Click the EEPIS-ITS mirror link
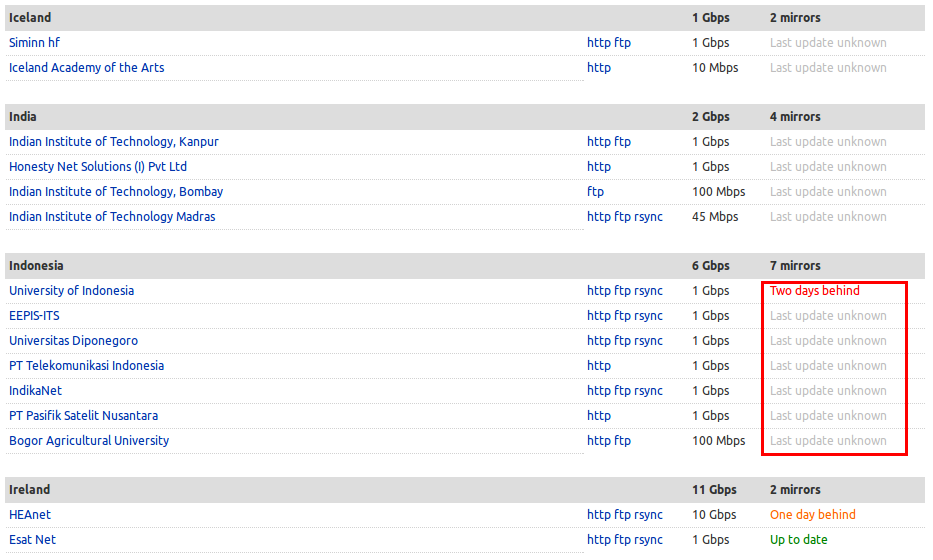The width and height of the screenshot is (933, 560). (x=34, y=316)
